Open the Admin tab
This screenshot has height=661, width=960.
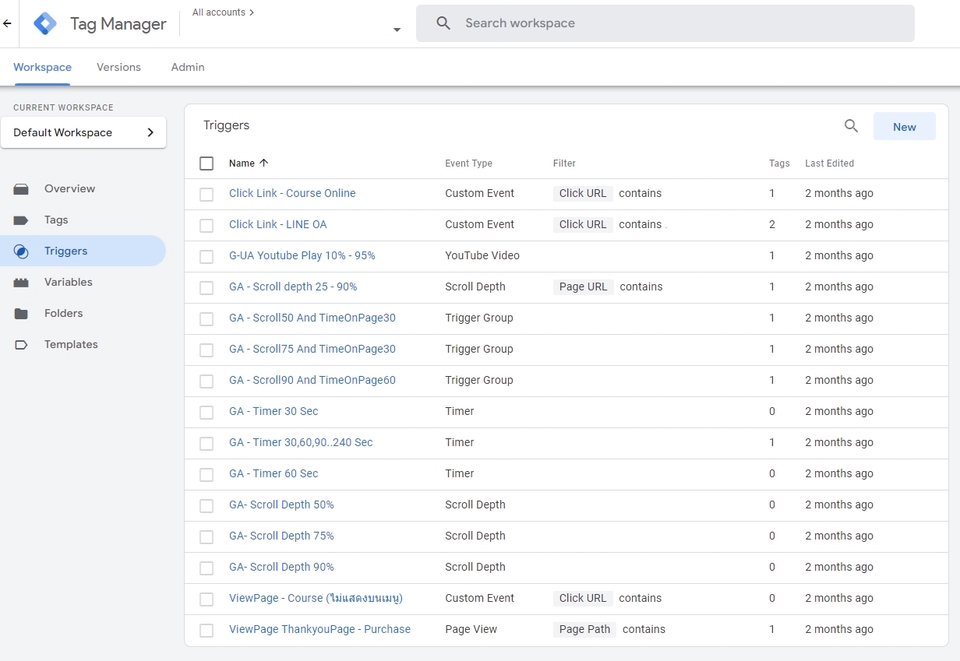[x=187, y=67]
